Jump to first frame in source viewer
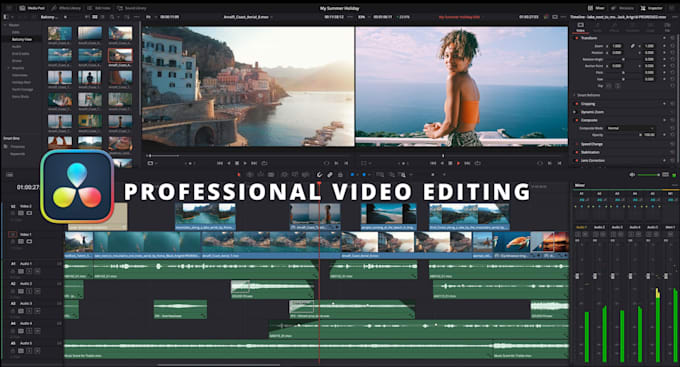This screenshot has width=680, height=367. tap(220, 164)
